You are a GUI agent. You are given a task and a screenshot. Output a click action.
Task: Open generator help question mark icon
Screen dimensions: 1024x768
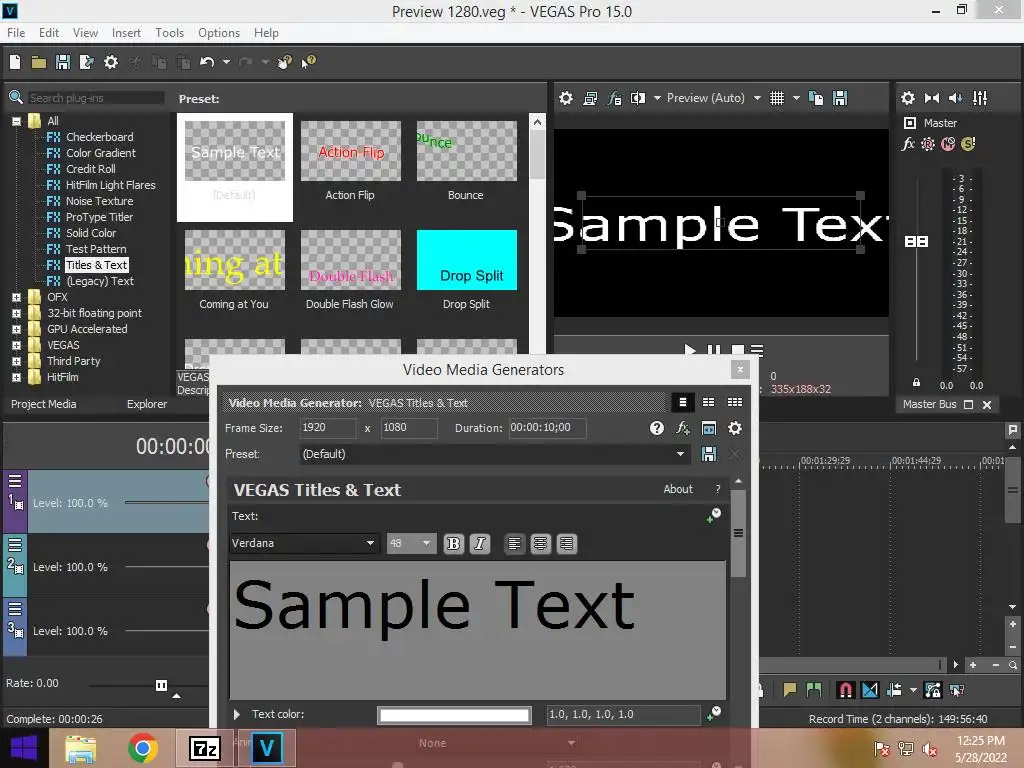pyautogui.click(x=657, y=428)
